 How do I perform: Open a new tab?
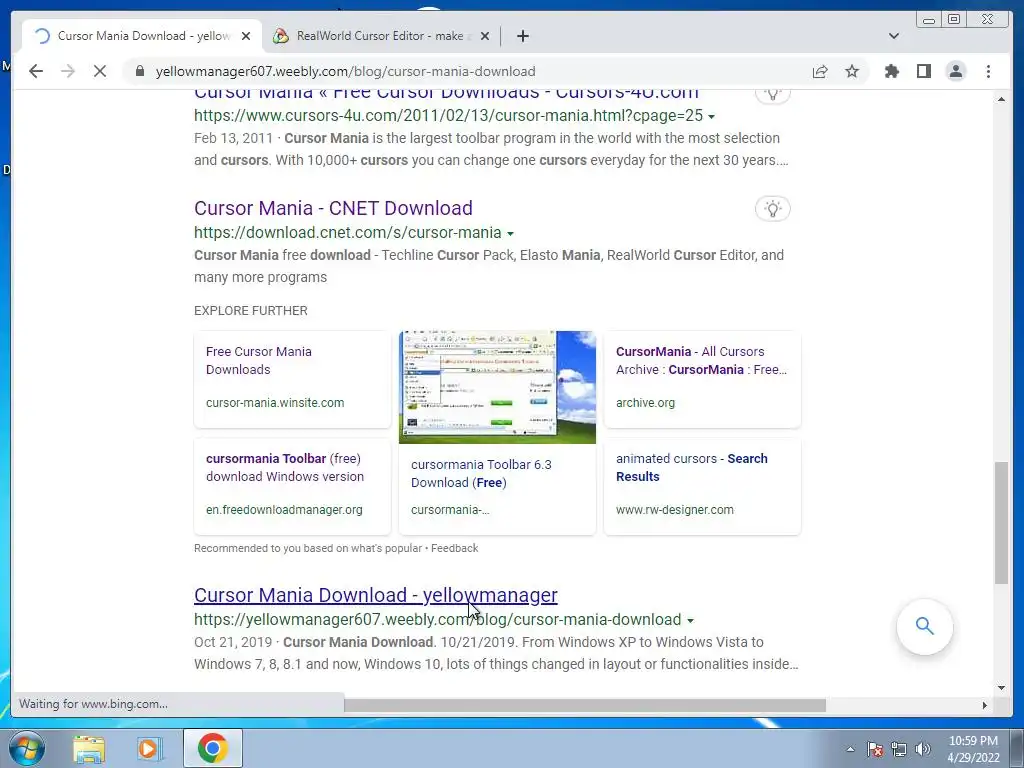(x=522, y=36)
